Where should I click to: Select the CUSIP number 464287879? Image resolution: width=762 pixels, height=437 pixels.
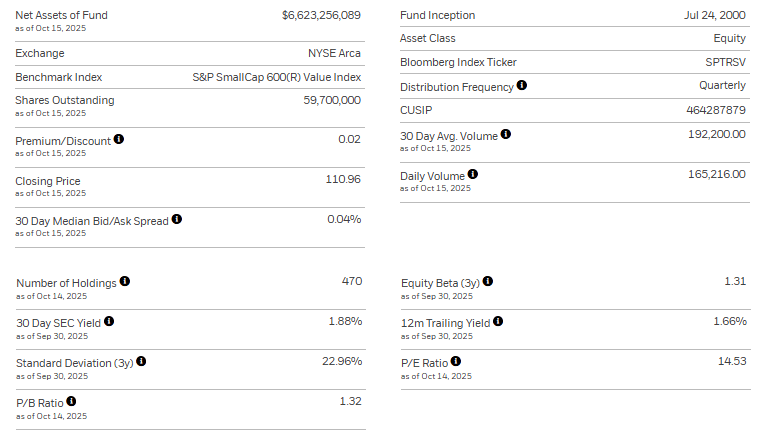[717, 110]
